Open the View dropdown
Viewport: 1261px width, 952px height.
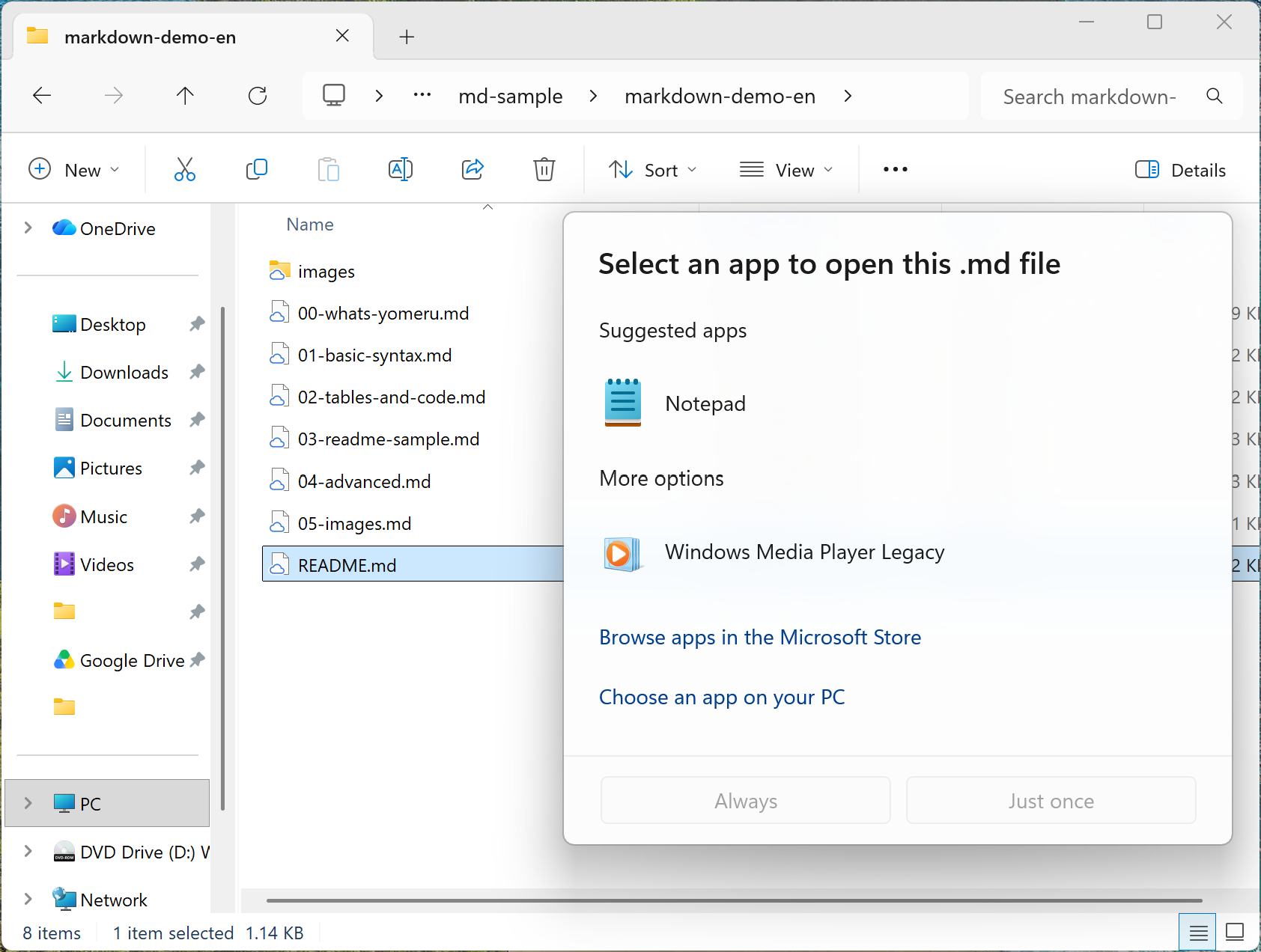point(786,170)
